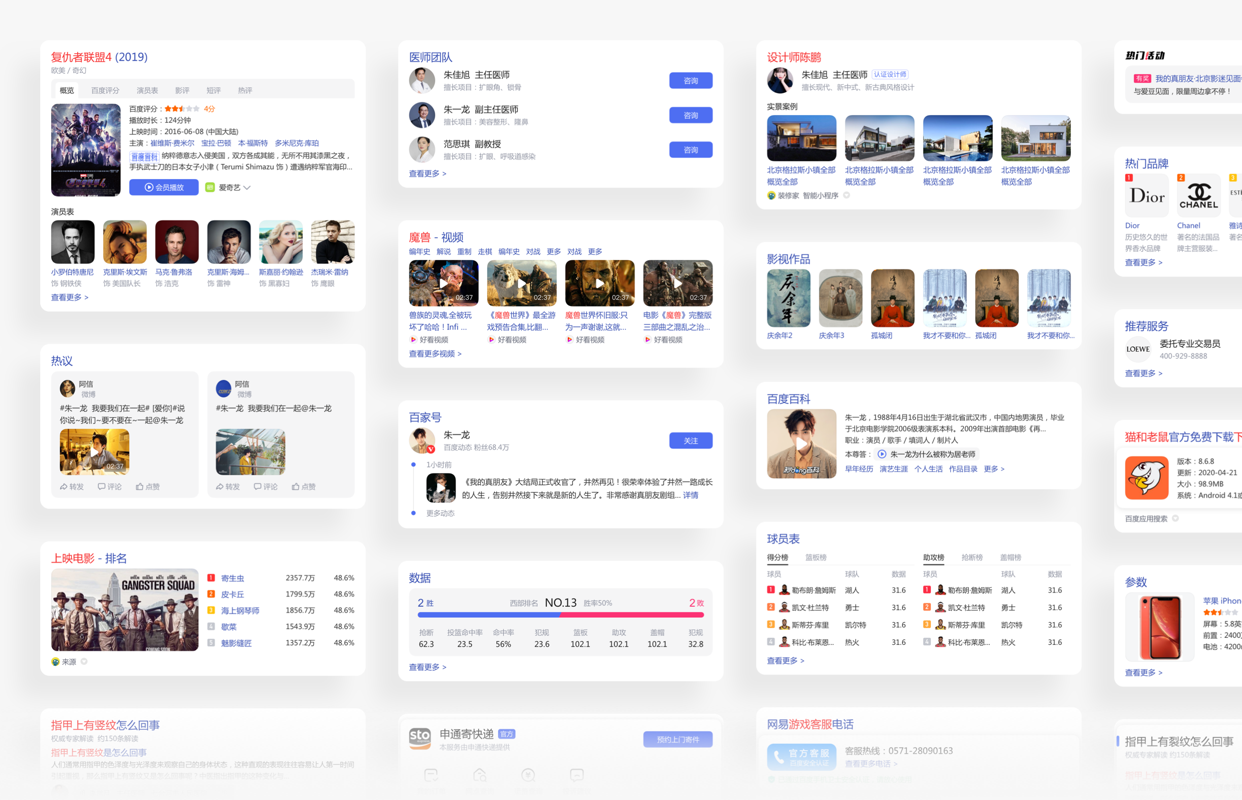Open ranked movie 海上钢琴师
The width and height of the screenshot is (1242, 800).
tap(240, 610)
